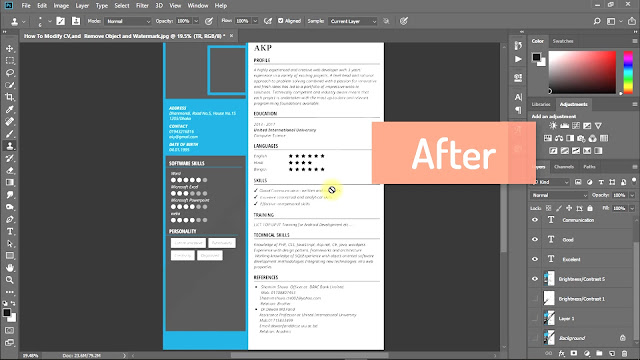Show the Layer 1 layer
The width and height of the screenshot is (640, 360).
point(535,318)
